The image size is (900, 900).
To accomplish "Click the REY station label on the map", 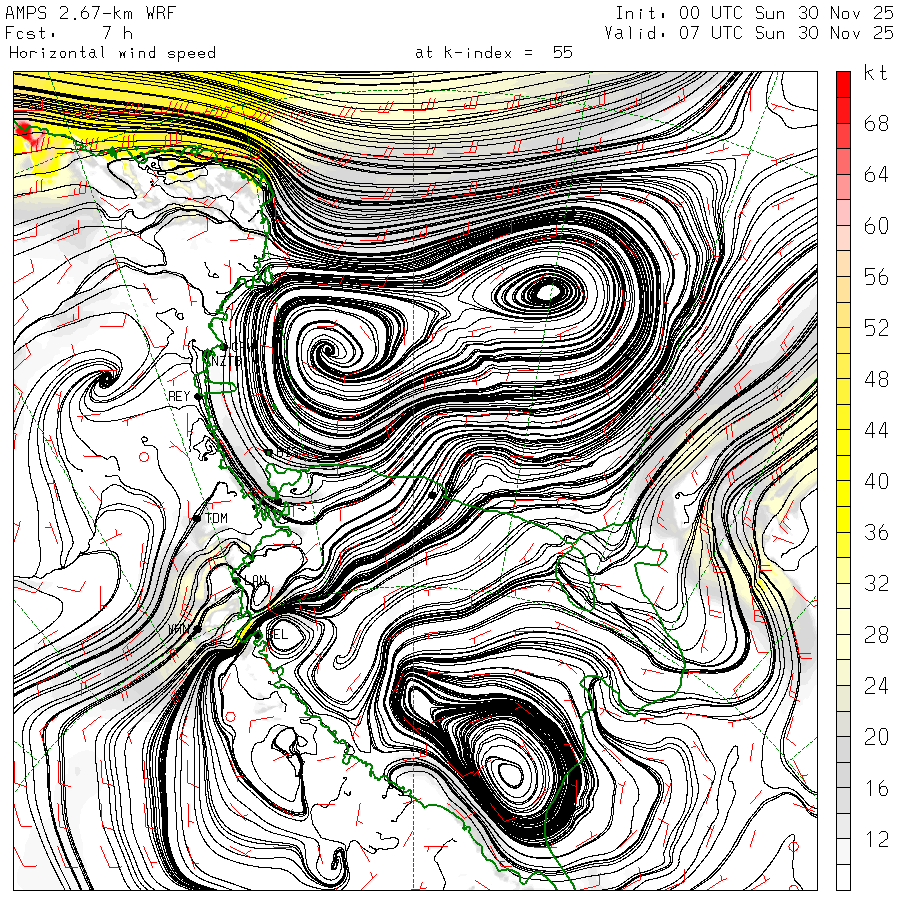I will click(x=179, y=396).
